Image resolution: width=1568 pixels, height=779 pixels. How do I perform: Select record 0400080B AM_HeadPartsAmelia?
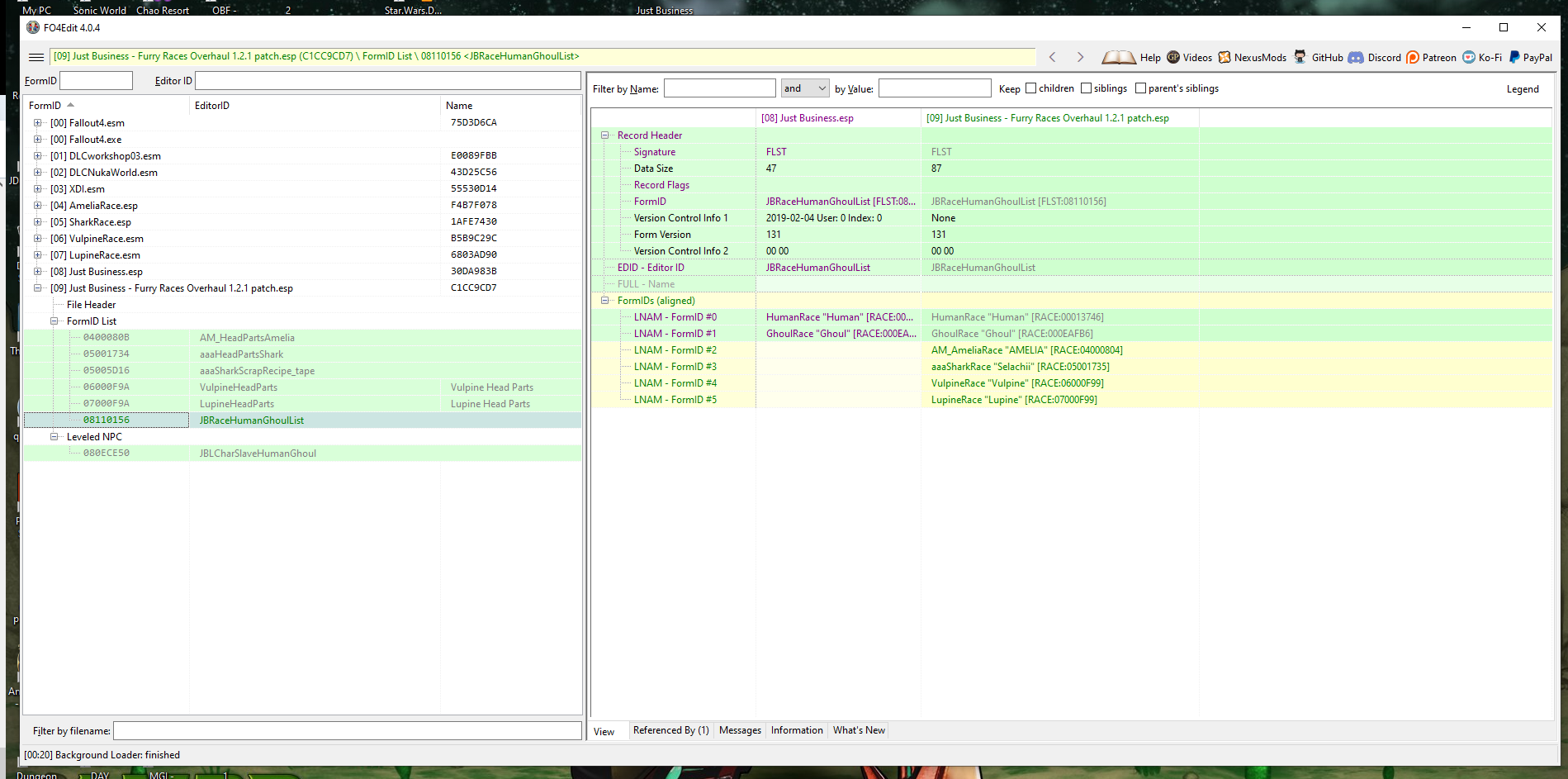(302, 337)
